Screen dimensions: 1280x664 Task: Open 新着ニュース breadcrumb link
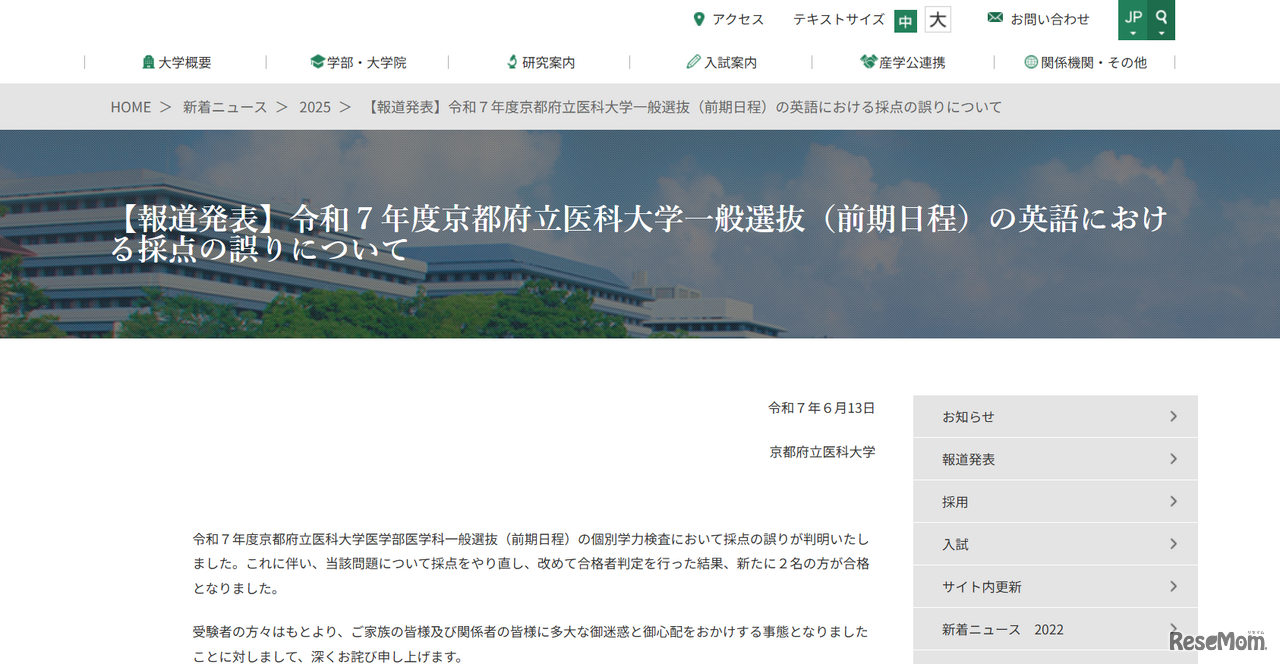coord(225,107)
